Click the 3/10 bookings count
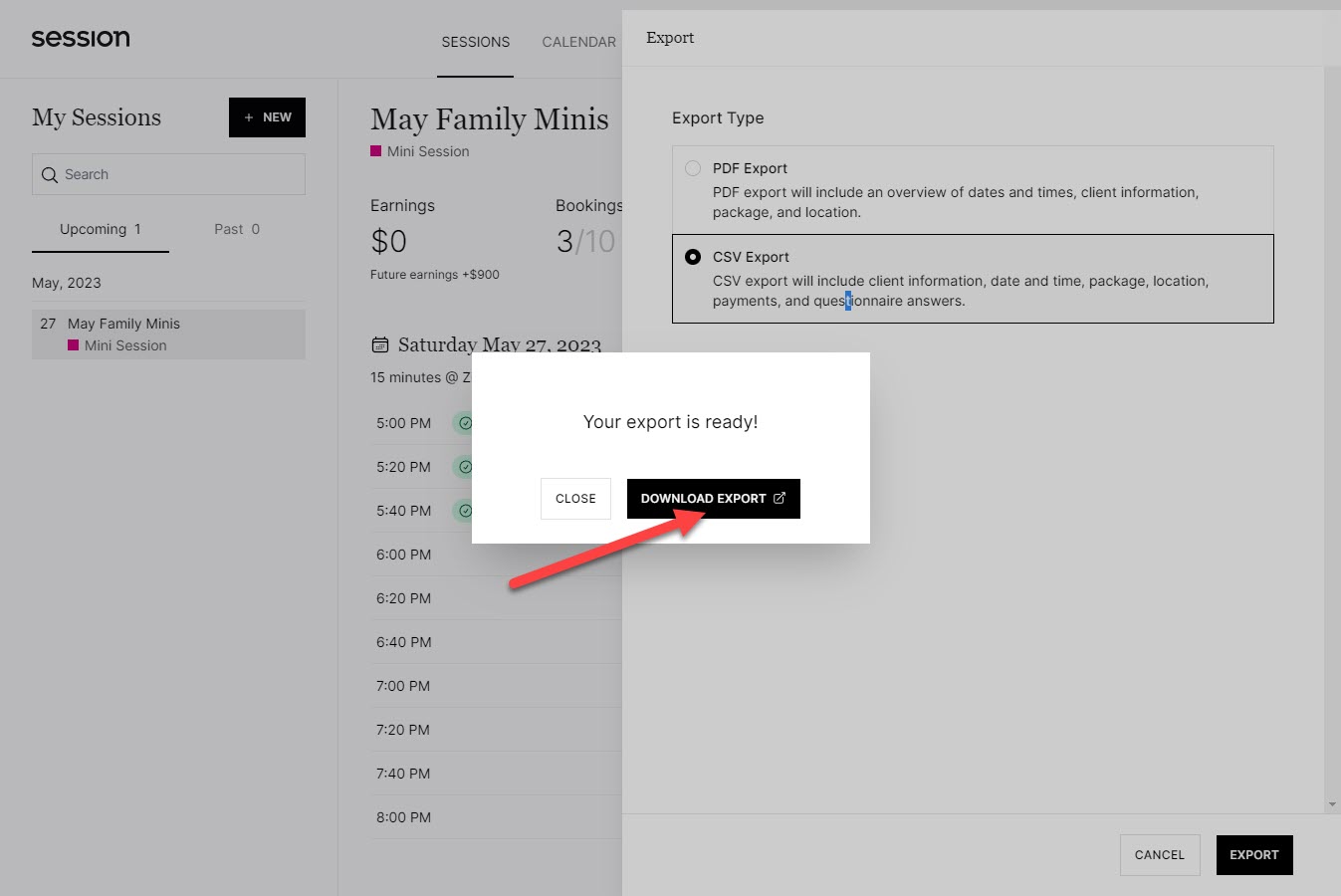 (x=585, y=242)
